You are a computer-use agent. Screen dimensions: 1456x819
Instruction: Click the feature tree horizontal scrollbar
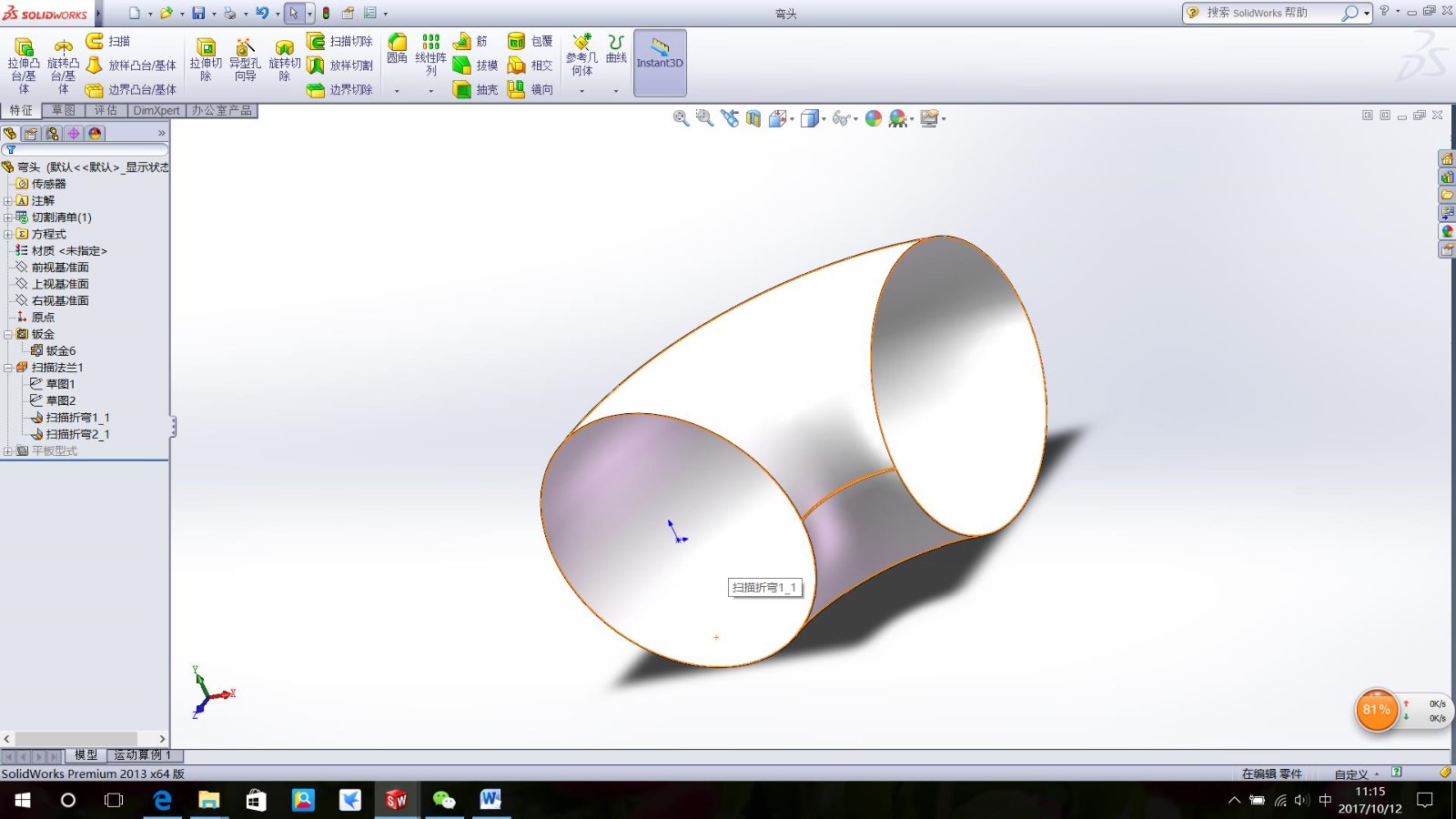[x=85, y=739]
